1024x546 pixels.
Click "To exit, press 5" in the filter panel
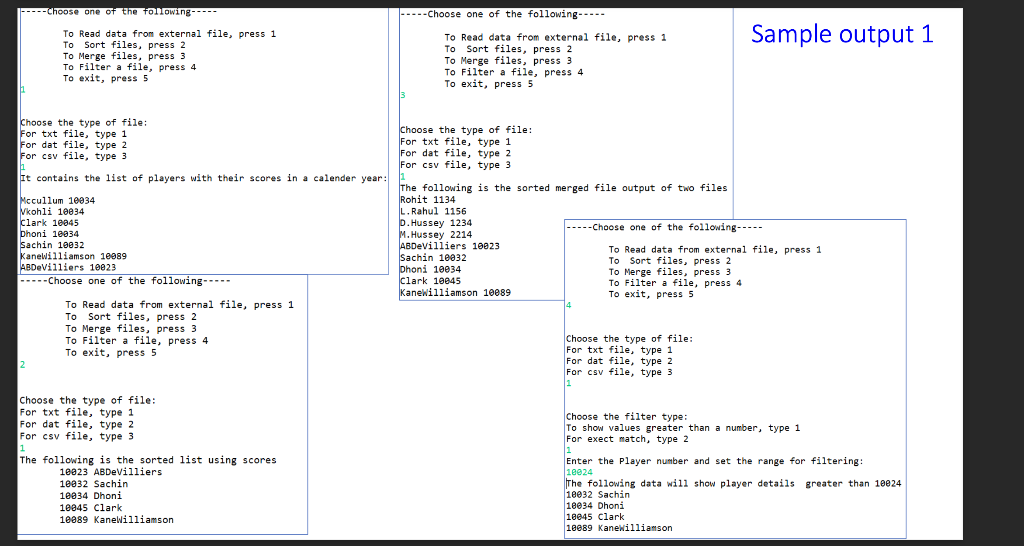coord(651,294)
